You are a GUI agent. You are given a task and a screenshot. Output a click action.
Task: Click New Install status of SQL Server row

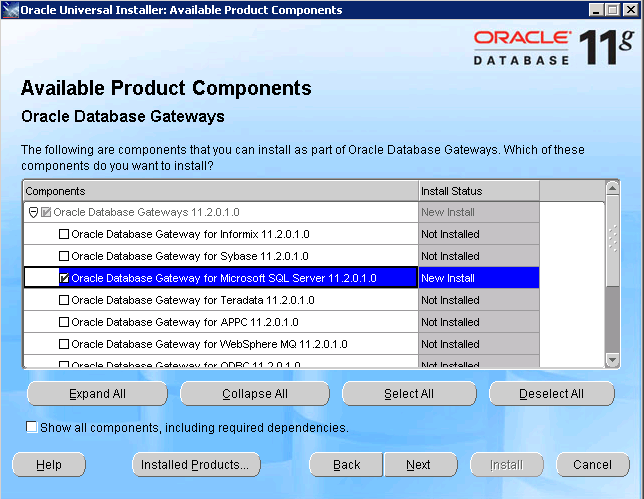click(x=479, y=278)
